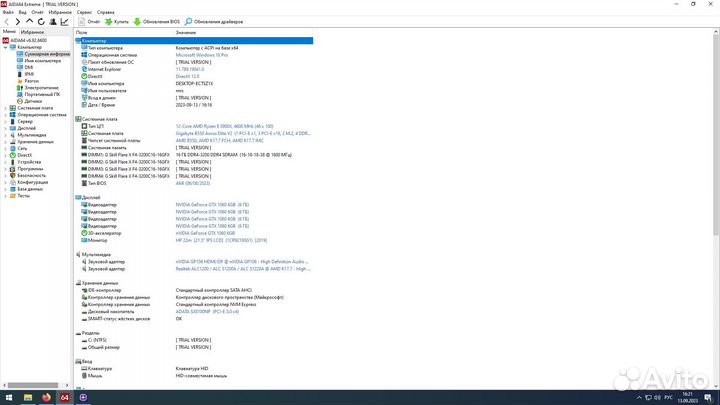The height and width of the screenshot is (405, 720).
Task: Expand the Дисплей tree node
Action: point(6,128)
